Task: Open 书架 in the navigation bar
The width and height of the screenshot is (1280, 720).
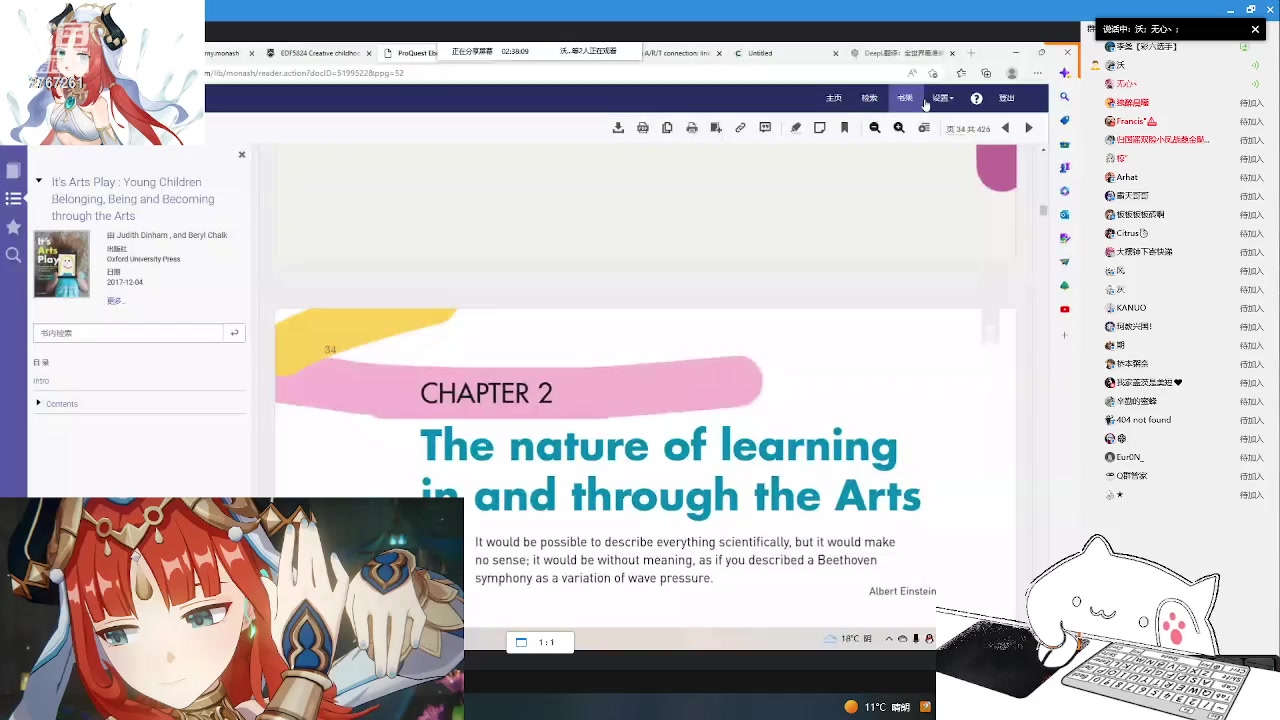Action: point(904,98)
